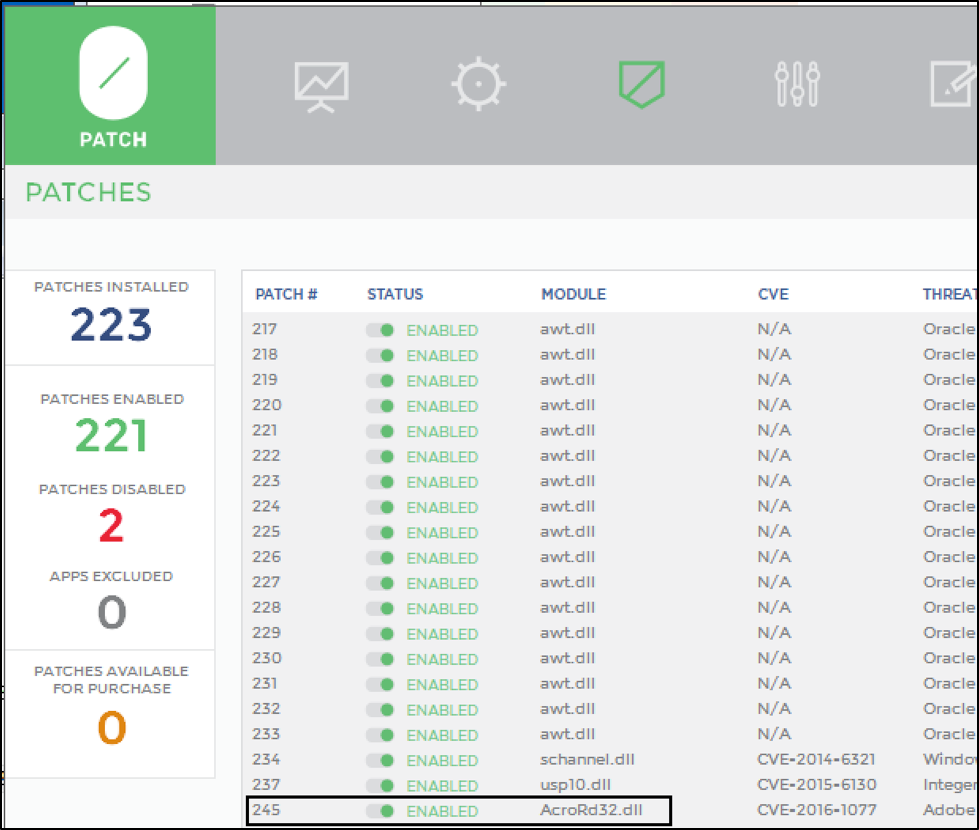Select usp10.dll module row
Screen dimensions: 979x830
click(x=575, y=786)
